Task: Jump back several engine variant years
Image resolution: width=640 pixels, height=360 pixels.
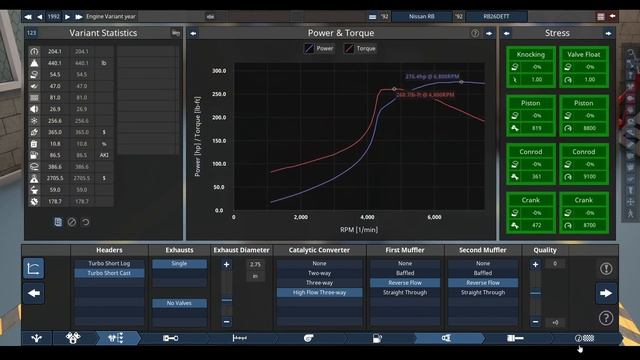Action: 28,17
